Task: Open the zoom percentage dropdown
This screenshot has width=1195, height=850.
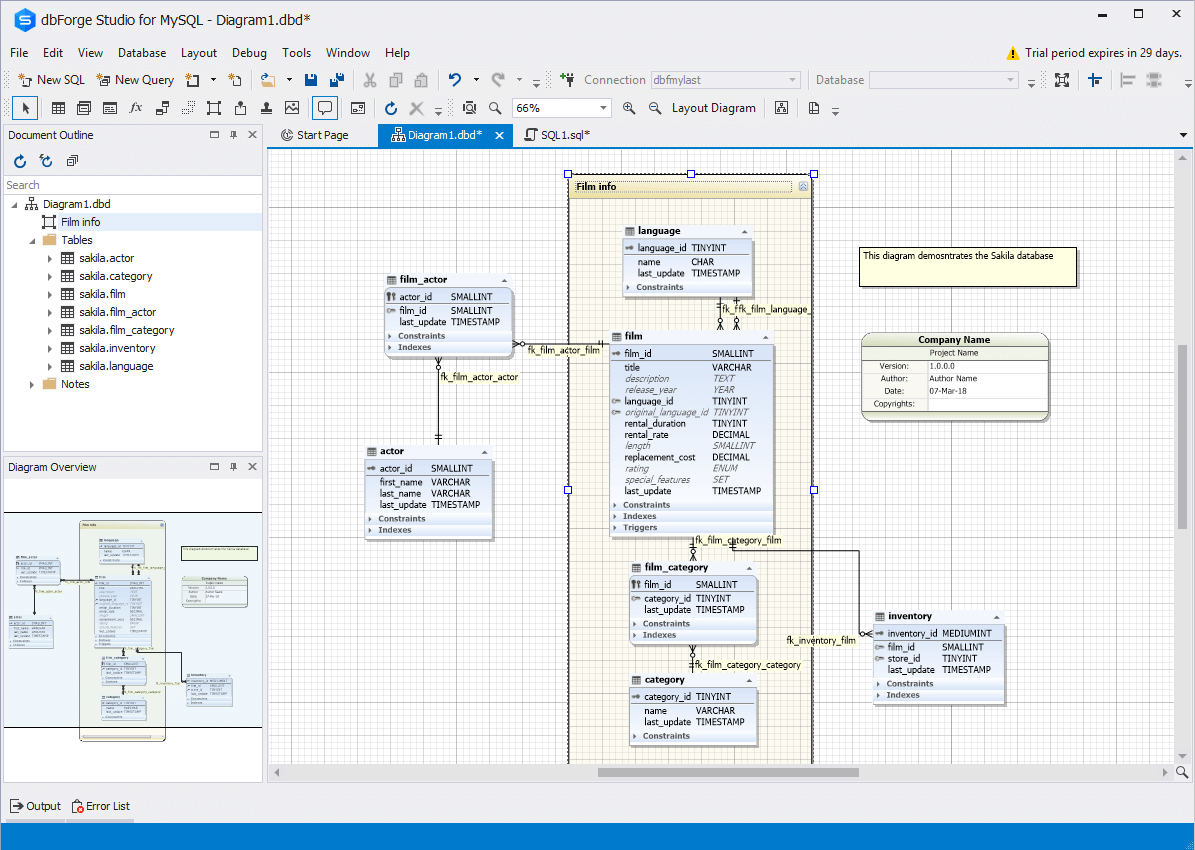Action: 603,108
